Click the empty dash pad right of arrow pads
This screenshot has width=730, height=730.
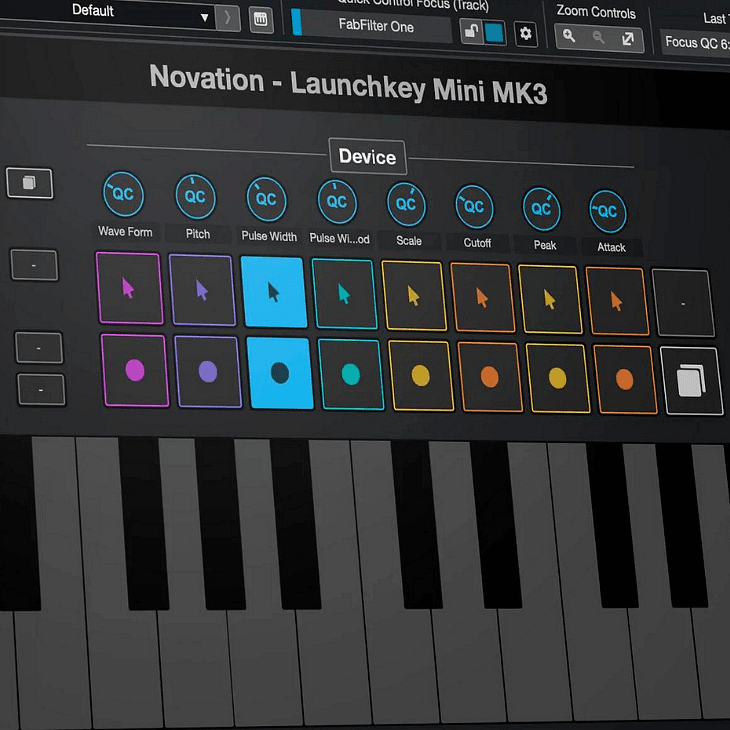pyautogui.click(x=683, y=303)
